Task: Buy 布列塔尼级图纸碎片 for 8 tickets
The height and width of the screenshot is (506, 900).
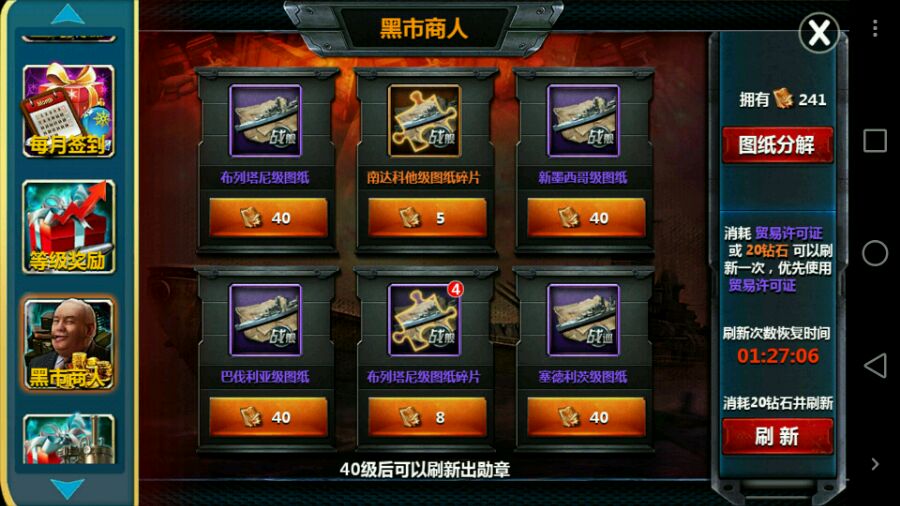Action: (427, 417)
